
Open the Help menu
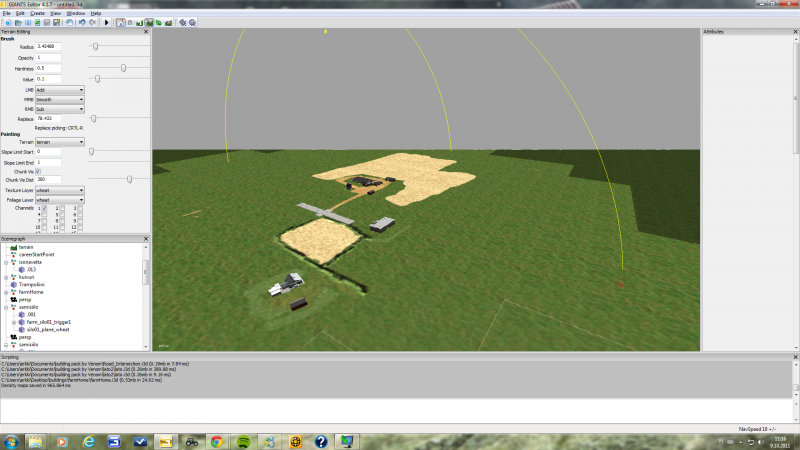pos(95,13)
